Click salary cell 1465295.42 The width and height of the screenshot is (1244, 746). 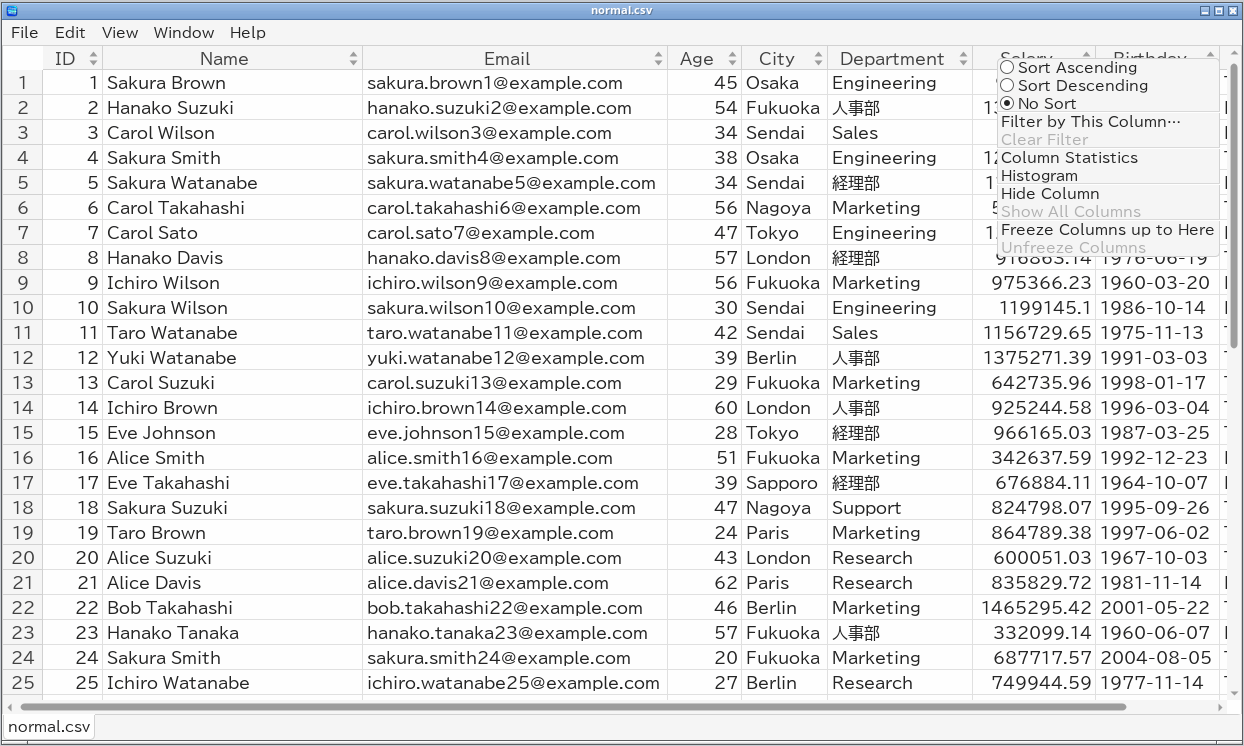coord(1034,608)
